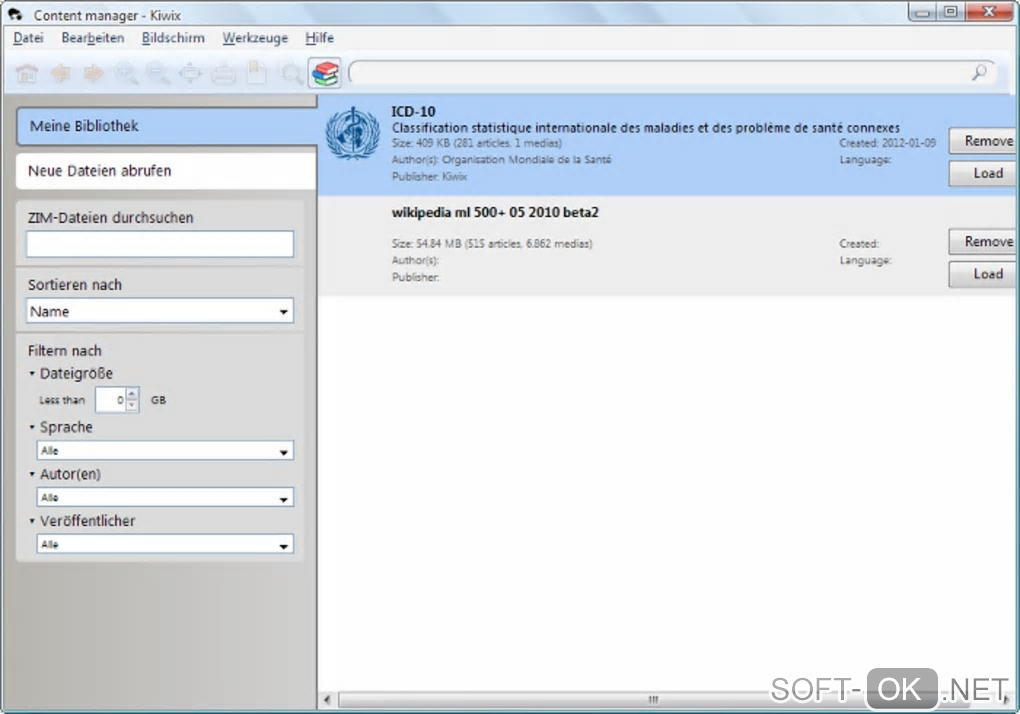Image resolution: width=1020 pixels, height=714 pixels.
Task: Minimize the Kiwix window
Action: (922, 12)
